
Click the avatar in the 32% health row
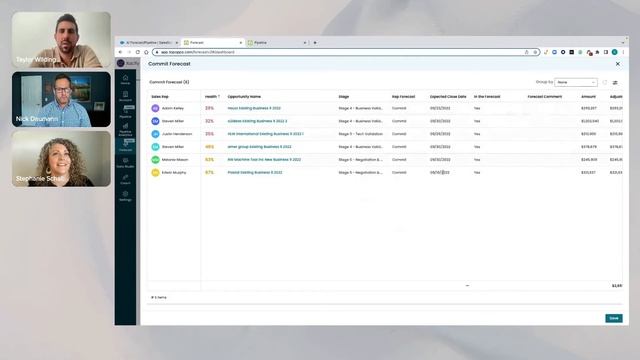click(155, 121)
